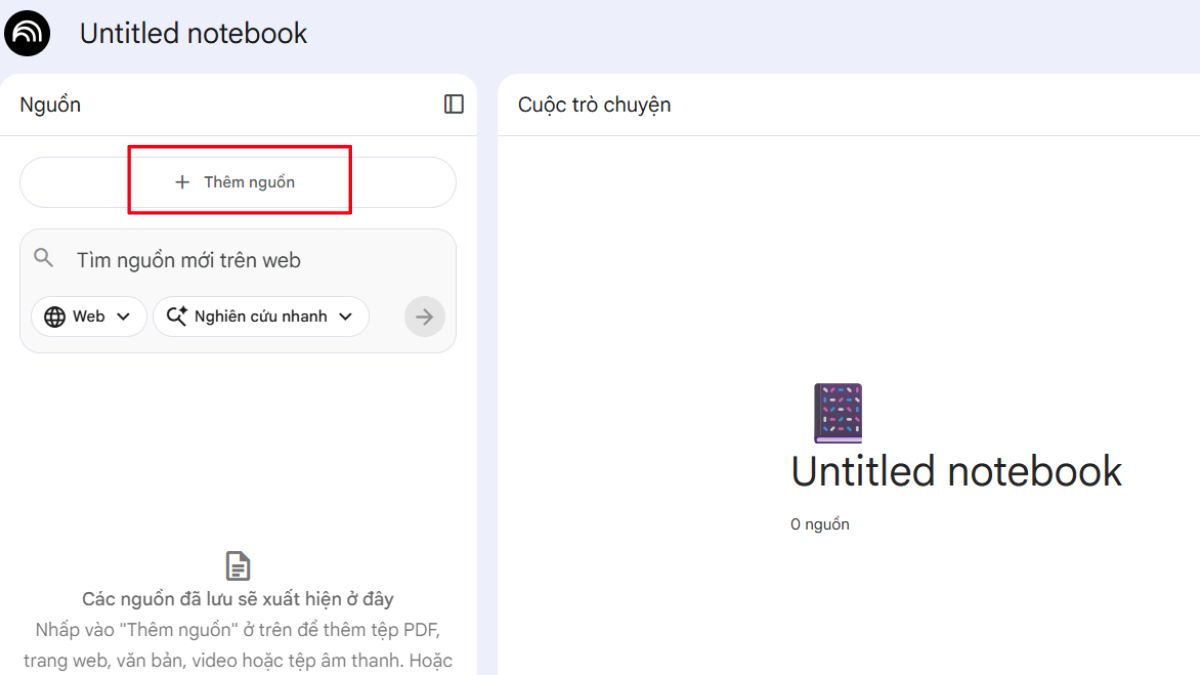
Task: Click the Thêm nguồn button
Action: 238,182
